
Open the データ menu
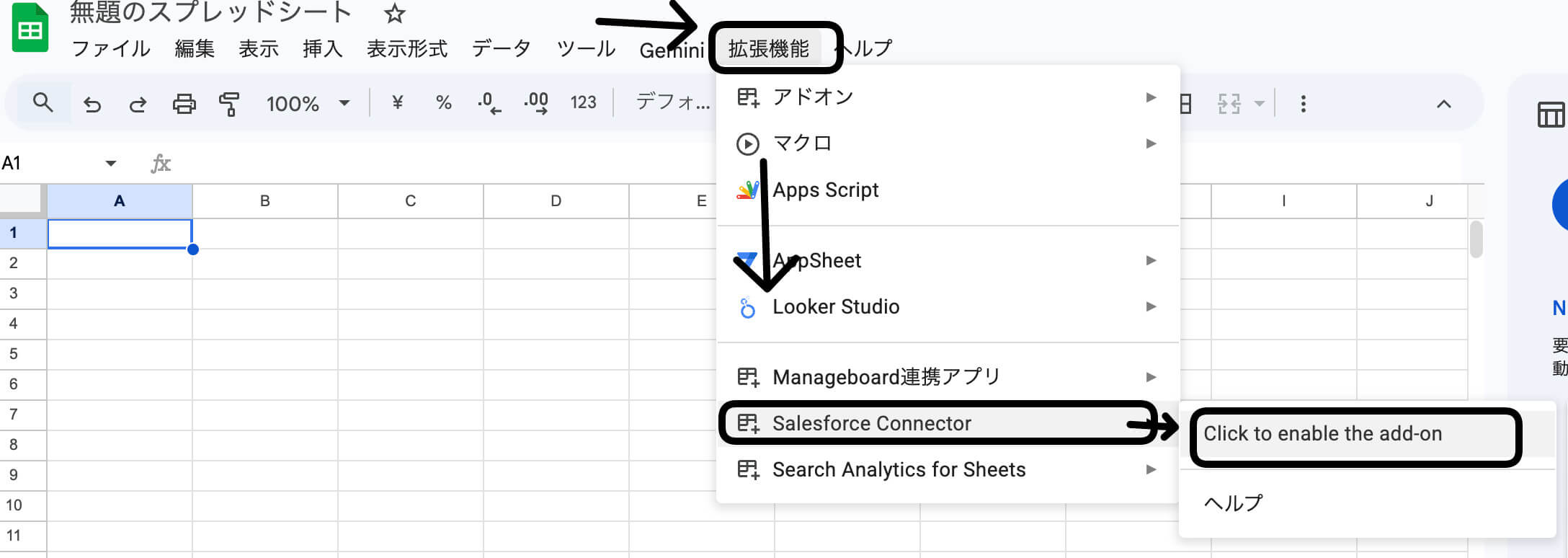tap(501, 49)
